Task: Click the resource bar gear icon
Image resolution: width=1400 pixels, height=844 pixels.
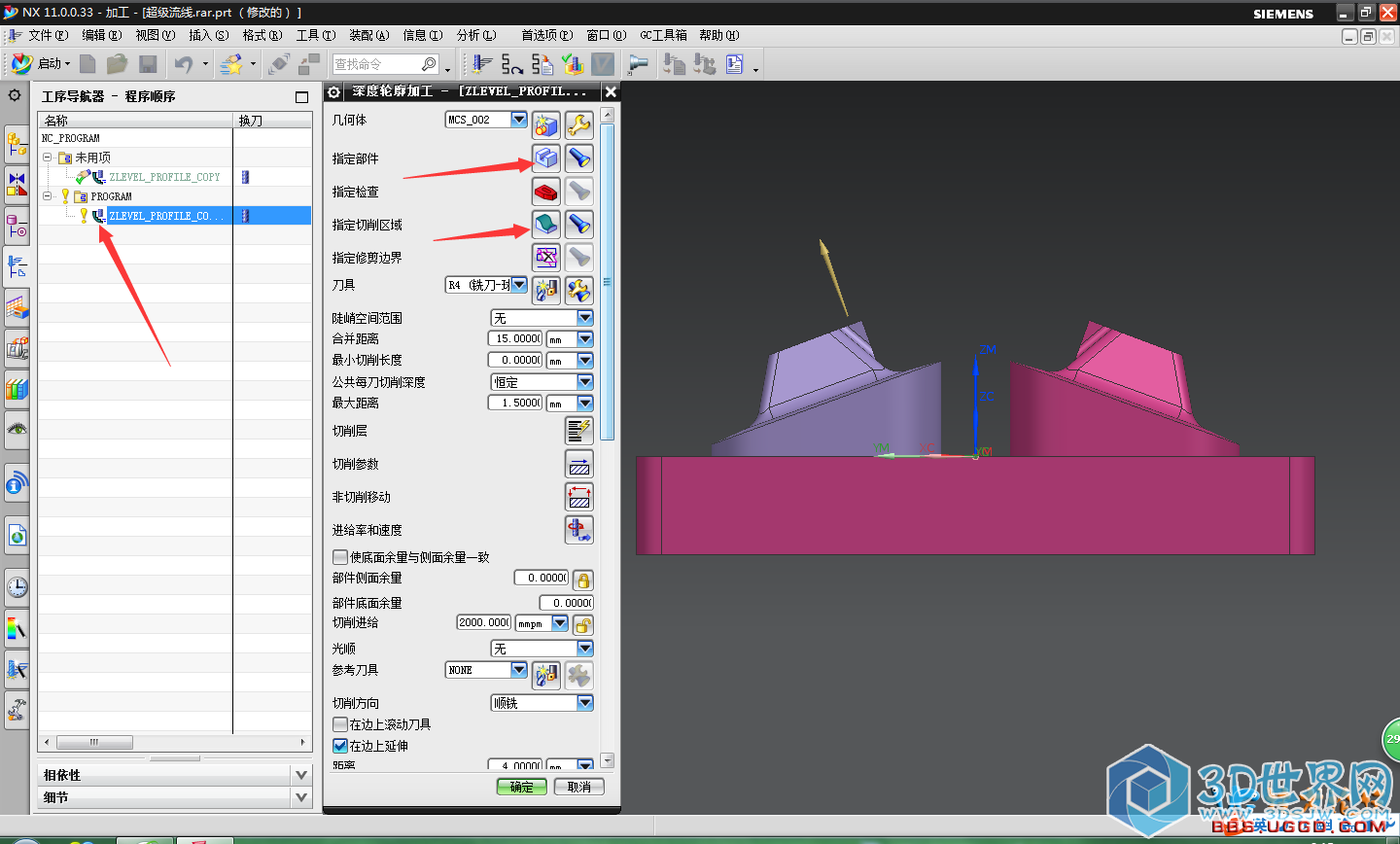Action: tap(15, 95)
